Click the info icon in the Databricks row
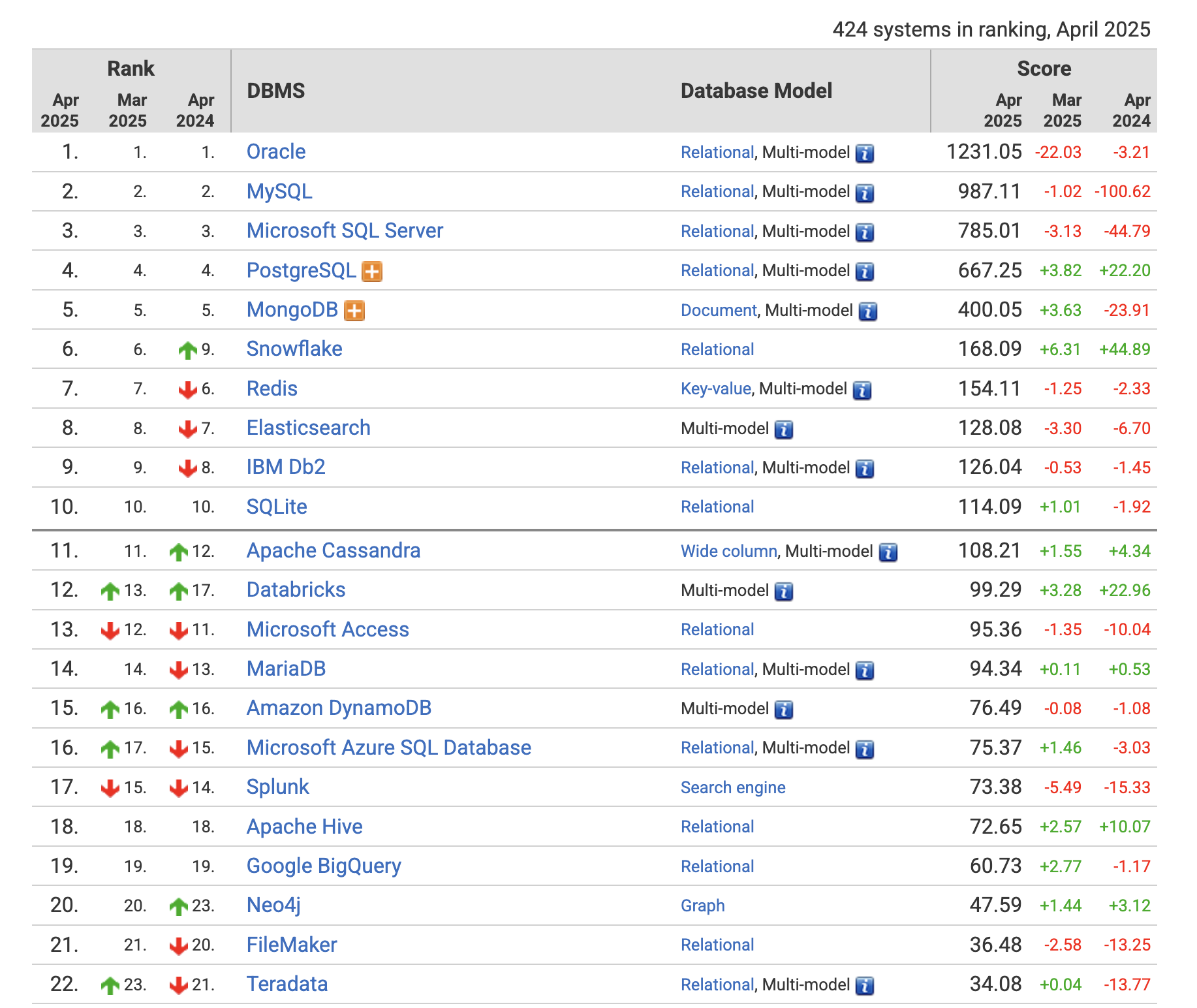 [783, 591]
